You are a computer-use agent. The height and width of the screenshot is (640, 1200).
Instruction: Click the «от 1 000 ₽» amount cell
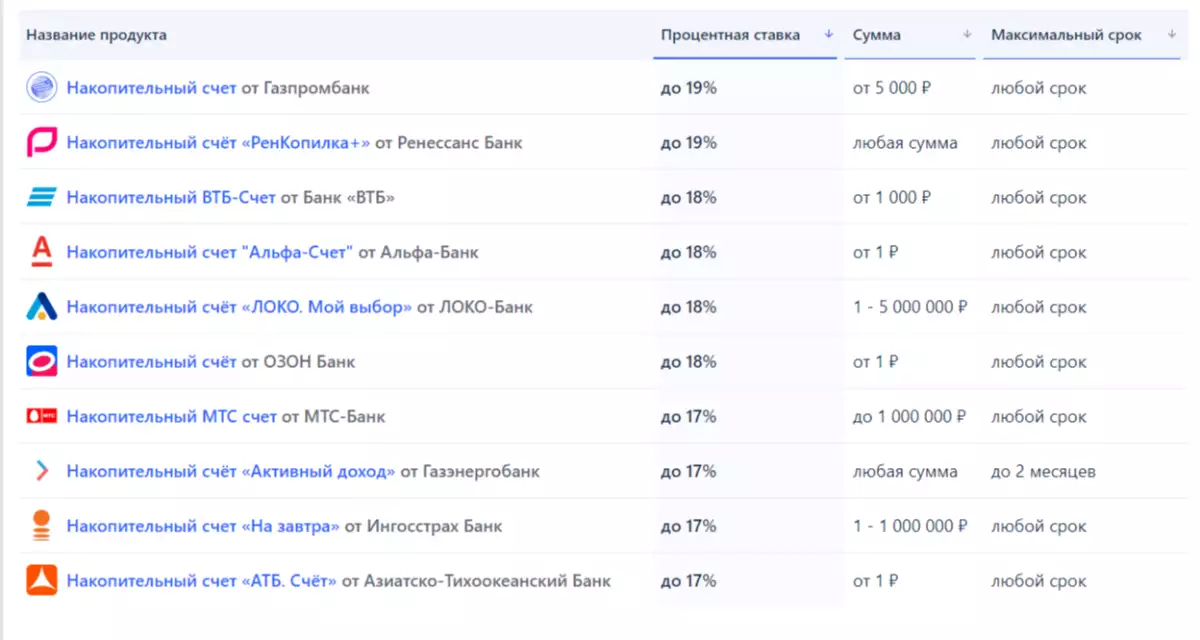tap(892, 198)
